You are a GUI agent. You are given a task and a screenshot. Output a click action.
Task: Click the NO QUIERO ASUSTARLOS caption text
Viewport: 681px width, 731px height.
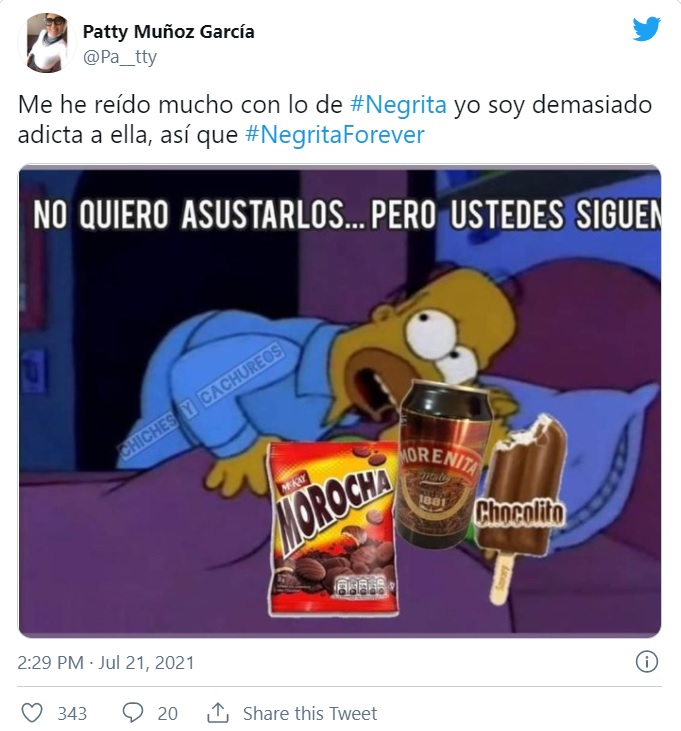347,215
